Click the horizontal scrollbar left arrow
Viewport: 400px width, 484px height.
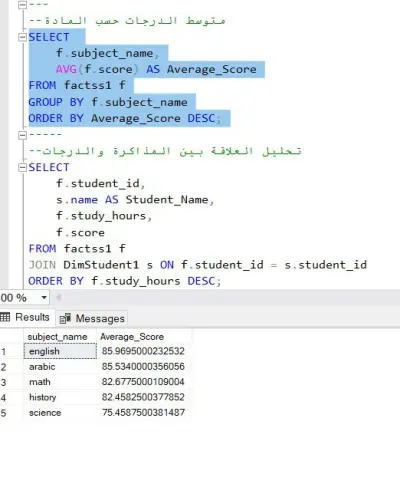[58, 297]
